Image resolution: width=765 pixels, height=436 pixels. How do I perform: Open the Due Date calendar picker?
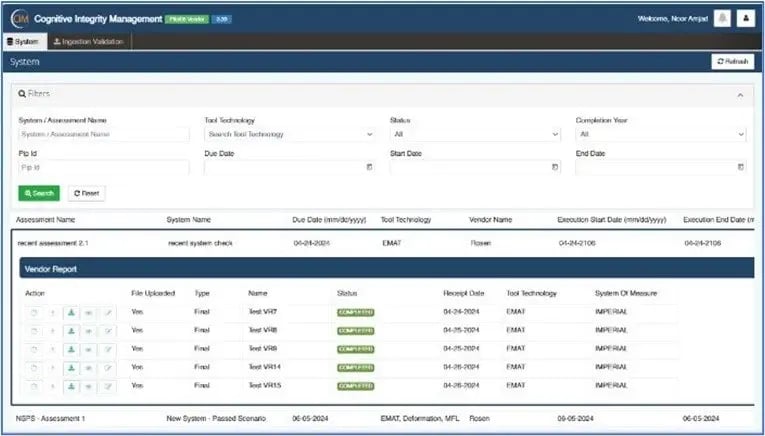tap(369, 167)
